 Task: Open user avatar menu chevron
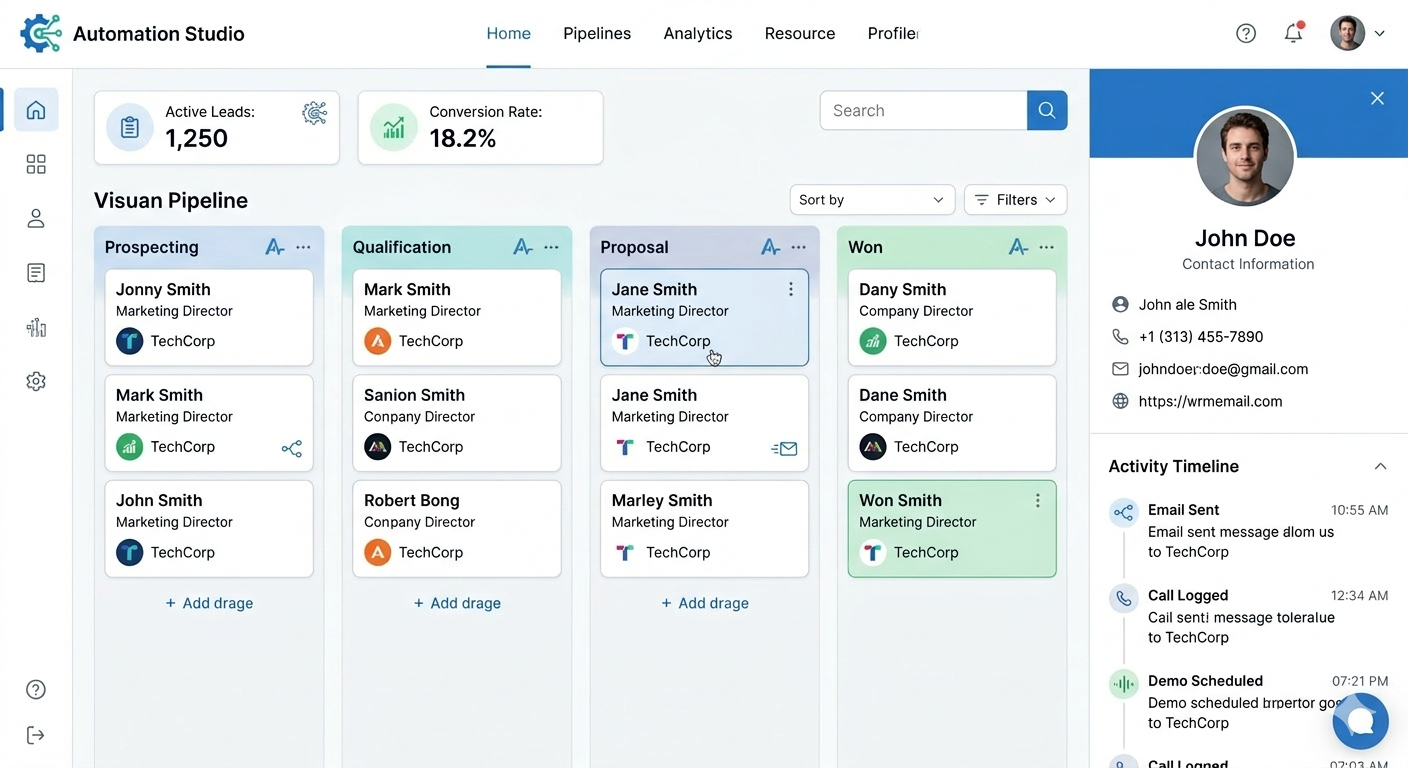pos(1380,33)
